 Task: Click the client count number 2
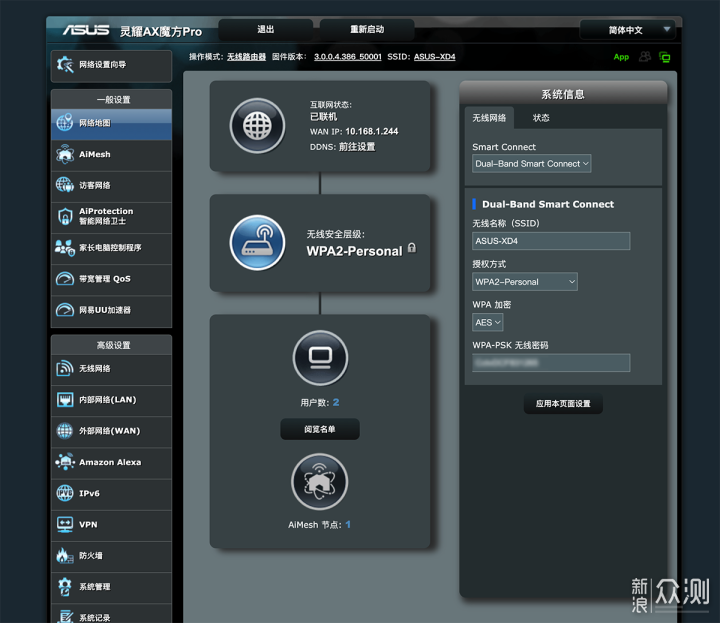tap(336, 402)
